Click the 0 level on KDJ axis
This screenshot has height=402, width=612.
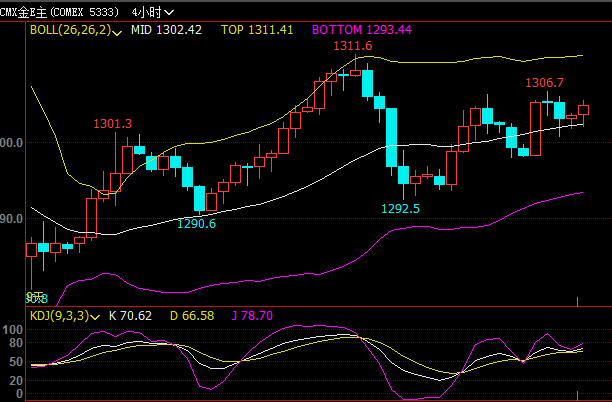[19, 393]
